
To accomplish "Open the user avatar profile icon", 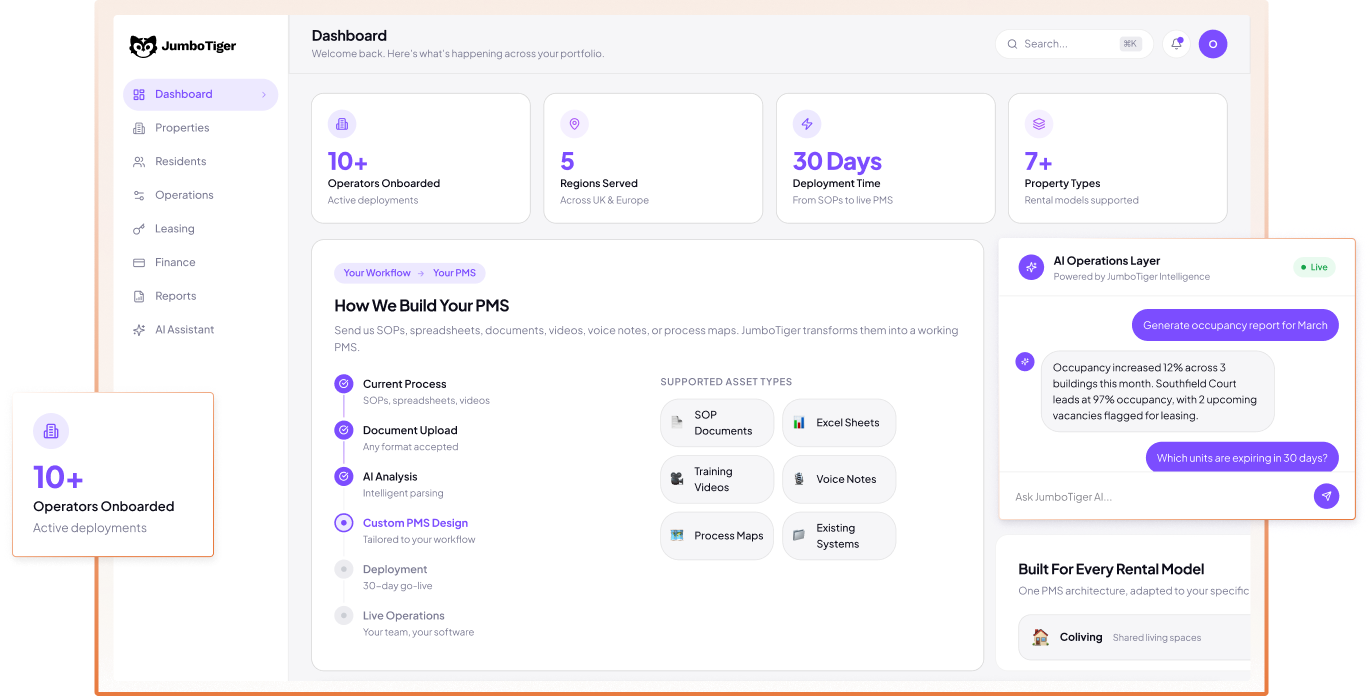I will click(1213, 44).
